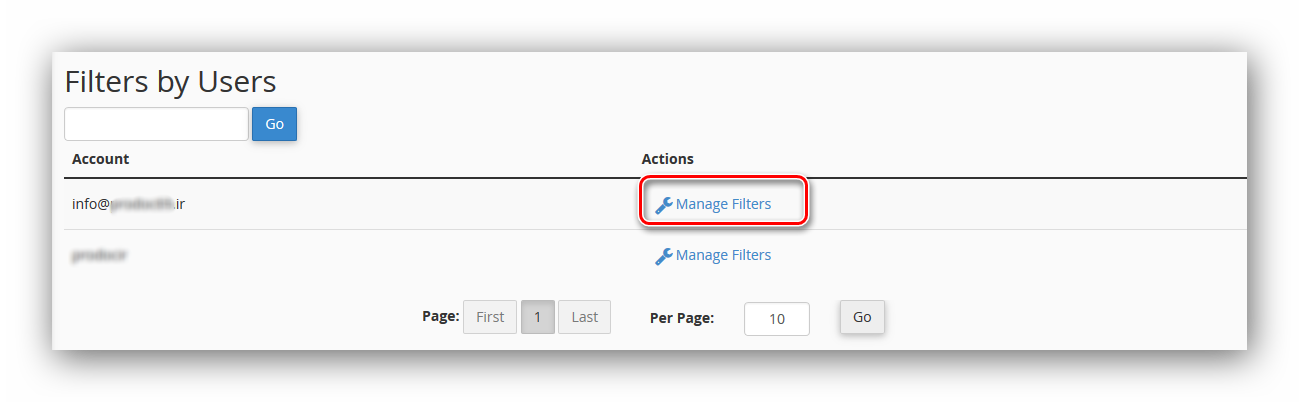Screen dimensions: 1299x402
Task: Click the blurred account name in second row
Action: click(x=99, y=255)
